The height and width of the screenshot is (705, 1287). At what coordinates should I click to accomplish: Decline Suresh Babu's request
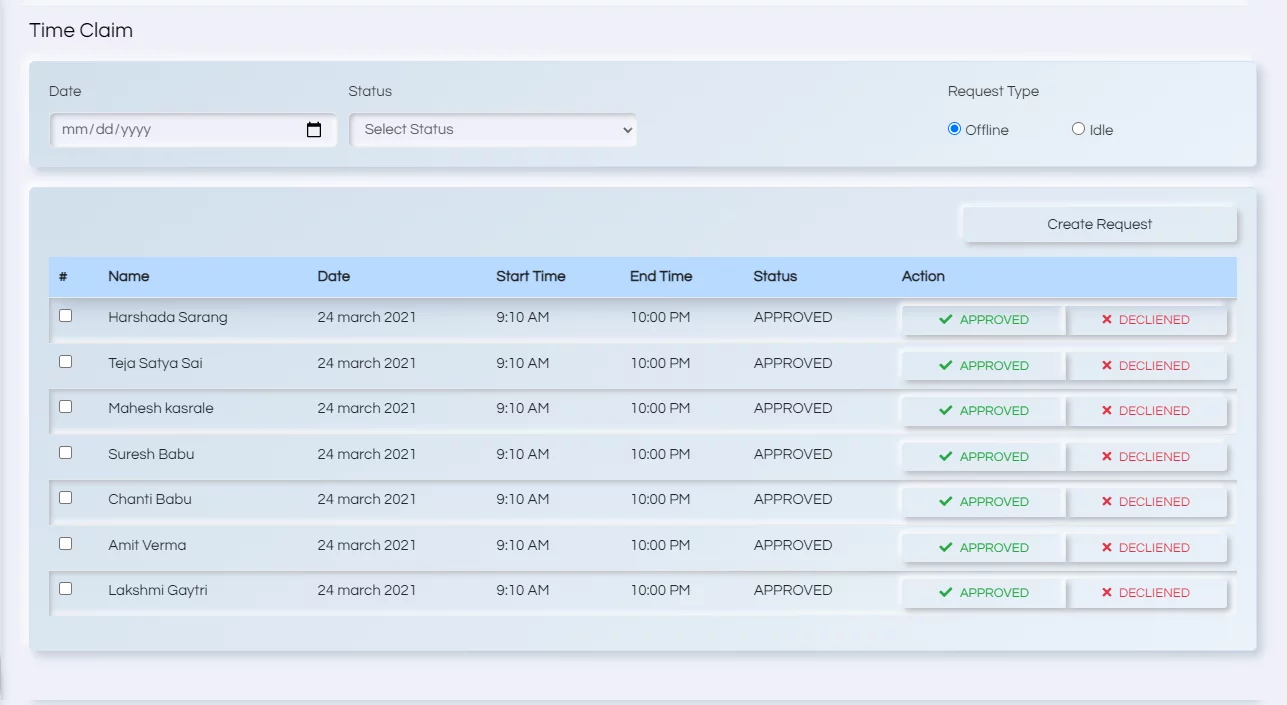pyautogui.click(x=1146, y=457)
